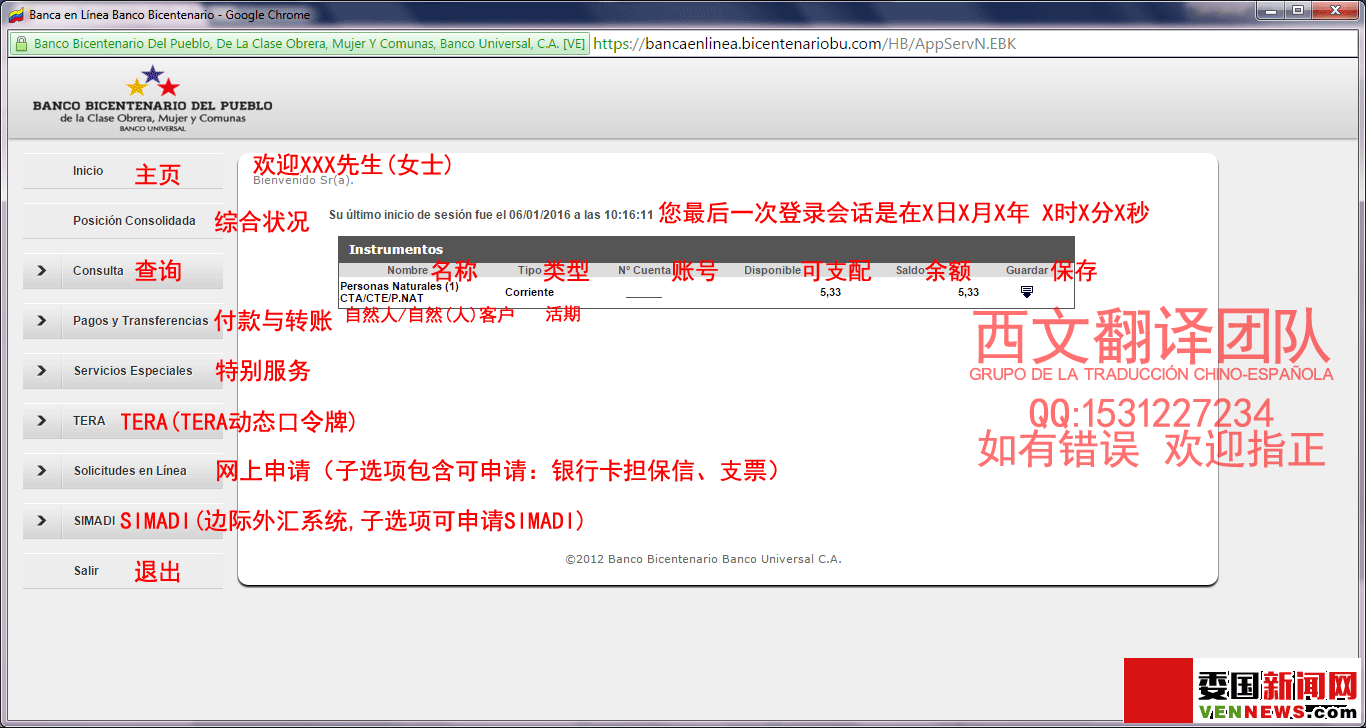Open the Inicio menu item
Image resolution: width=1366 pixels, height=728 pixels.
(x=88, y=171)
